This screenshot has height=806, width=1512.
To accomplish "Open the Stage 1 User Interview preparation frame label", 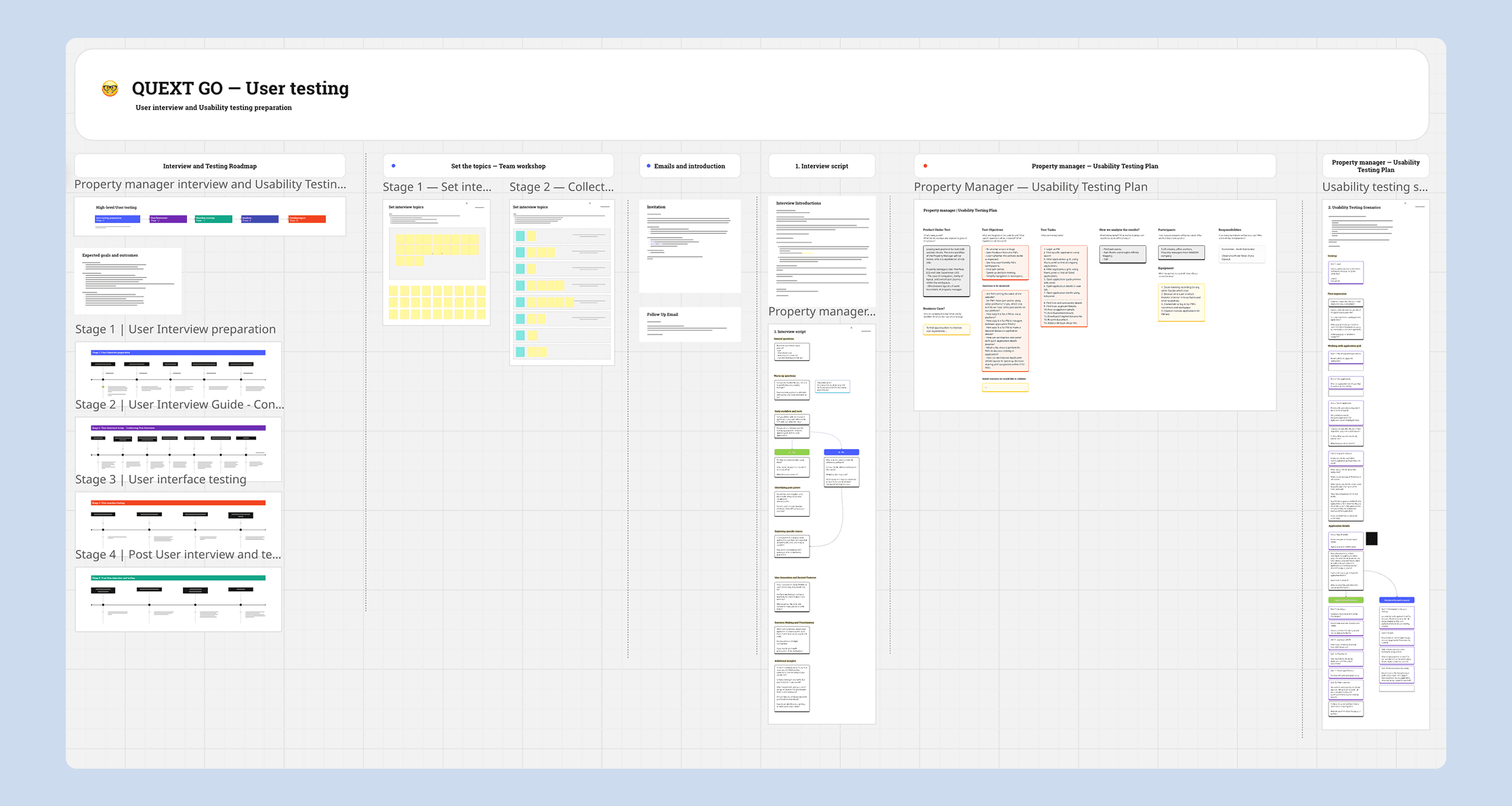I will click(x=175, y=329).
